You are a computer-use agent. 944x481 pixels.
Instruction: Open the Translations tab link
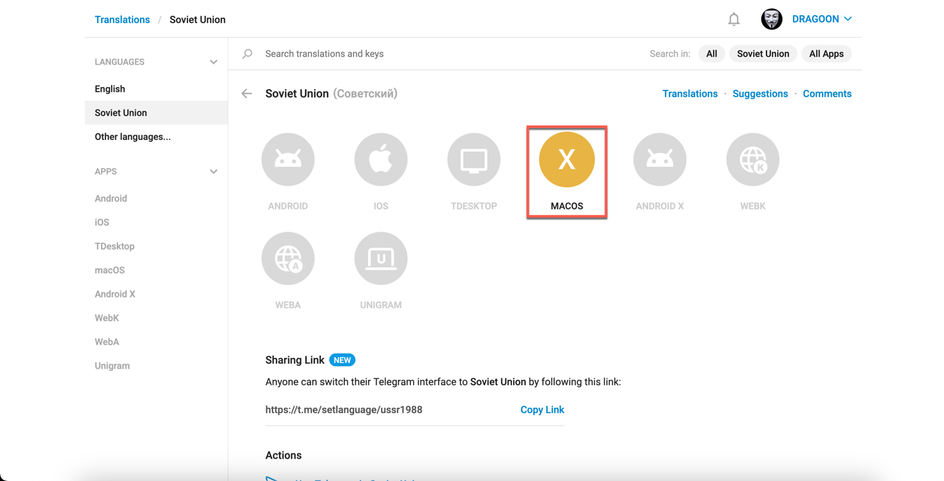click(690, 93)
